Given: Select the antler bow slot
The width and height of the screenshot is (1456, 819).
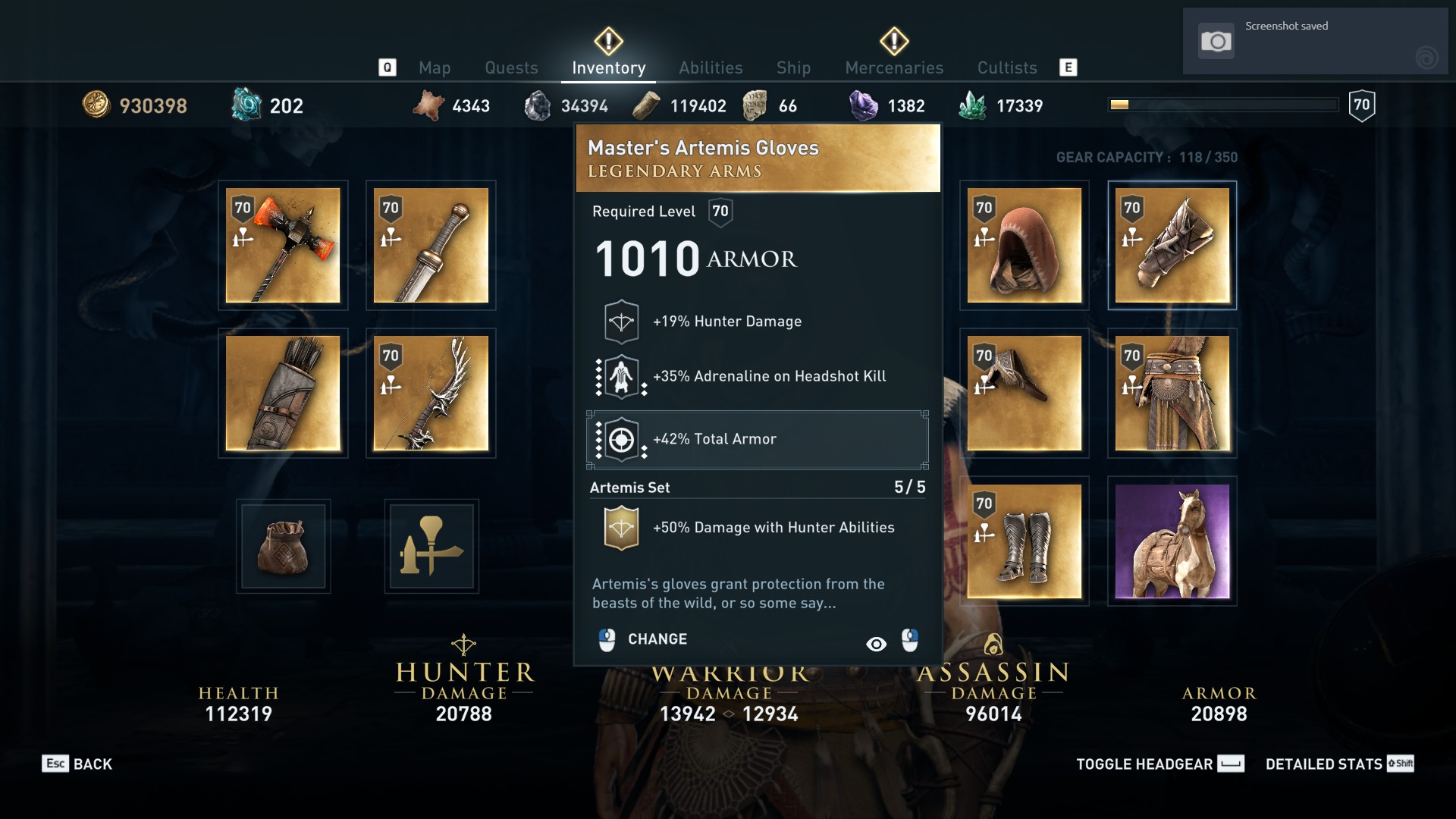Looking at the screenshot, I should pyautogui.click(x=431, y=393).
